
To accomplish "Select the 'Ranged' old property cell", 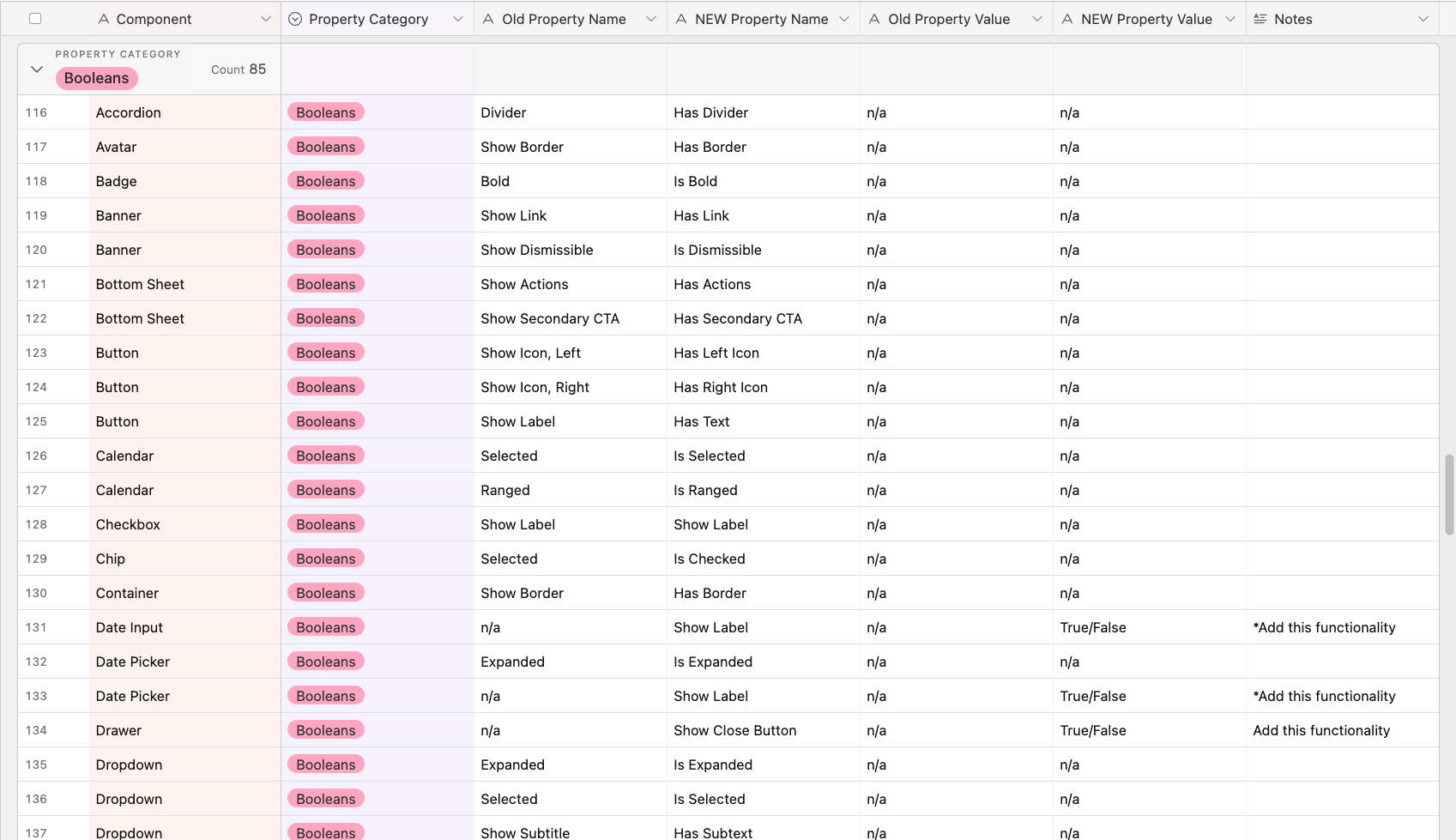I will click(571, 490).
